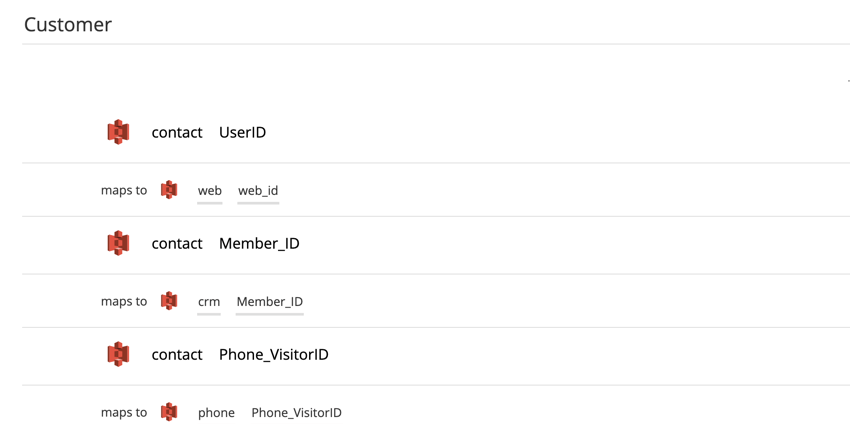Screen dimensions: 850x424
Task: Click the Customer section heading
Action: 68,24
